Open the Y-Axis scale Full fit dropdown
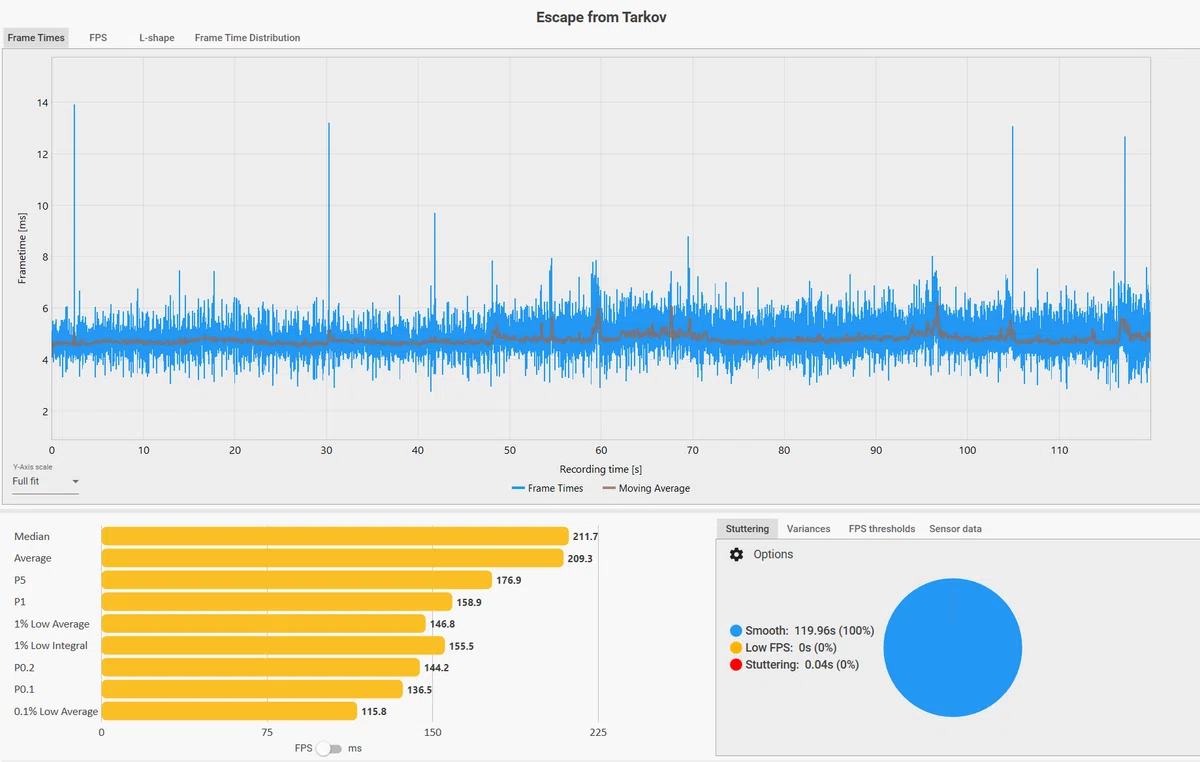Screen dimensions: 1200x762 (45, 482)
